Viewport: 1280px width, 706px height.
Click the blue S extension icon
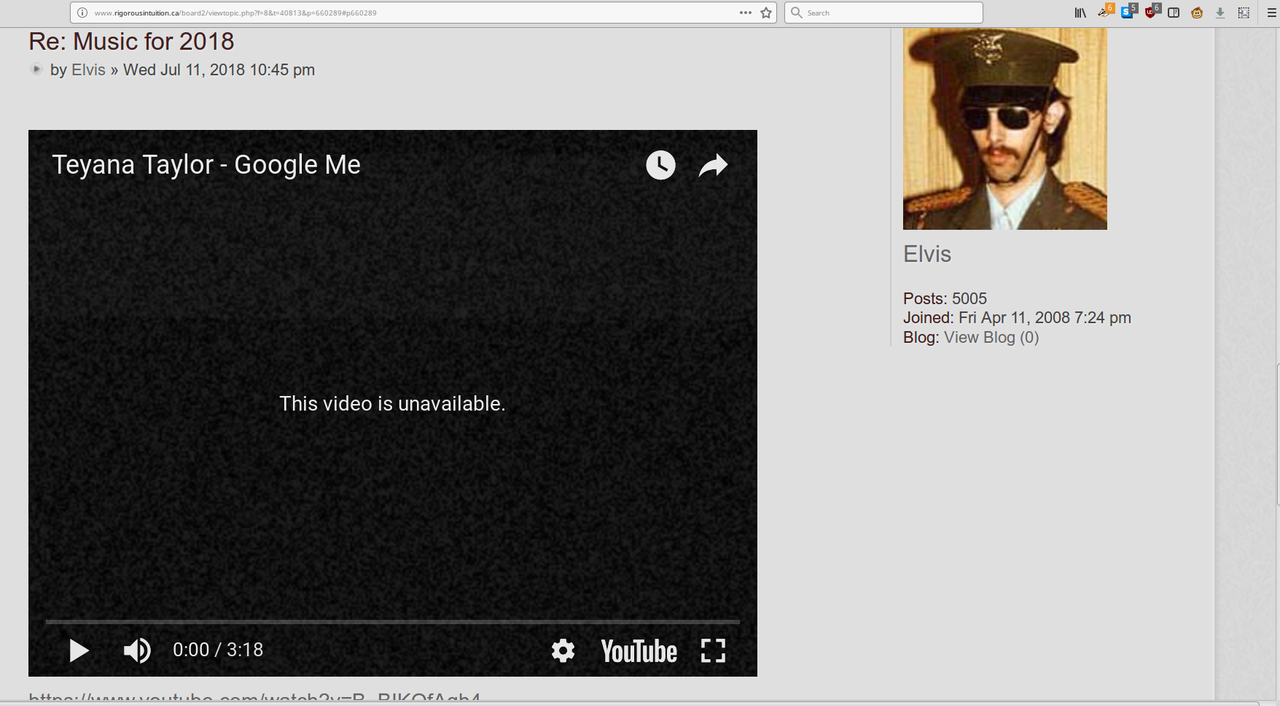(1129, 12)
